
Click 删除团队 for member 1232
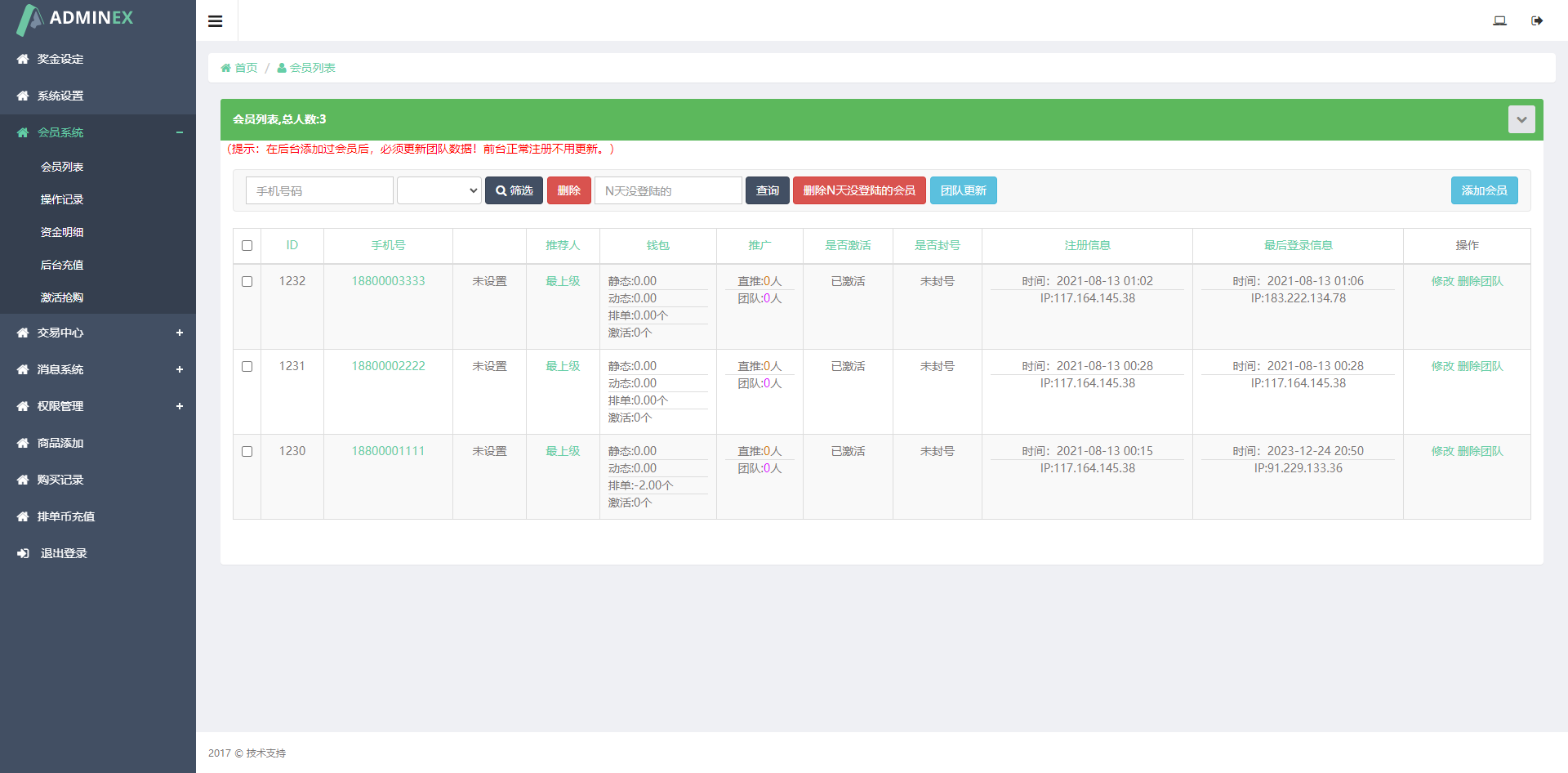1480,281
